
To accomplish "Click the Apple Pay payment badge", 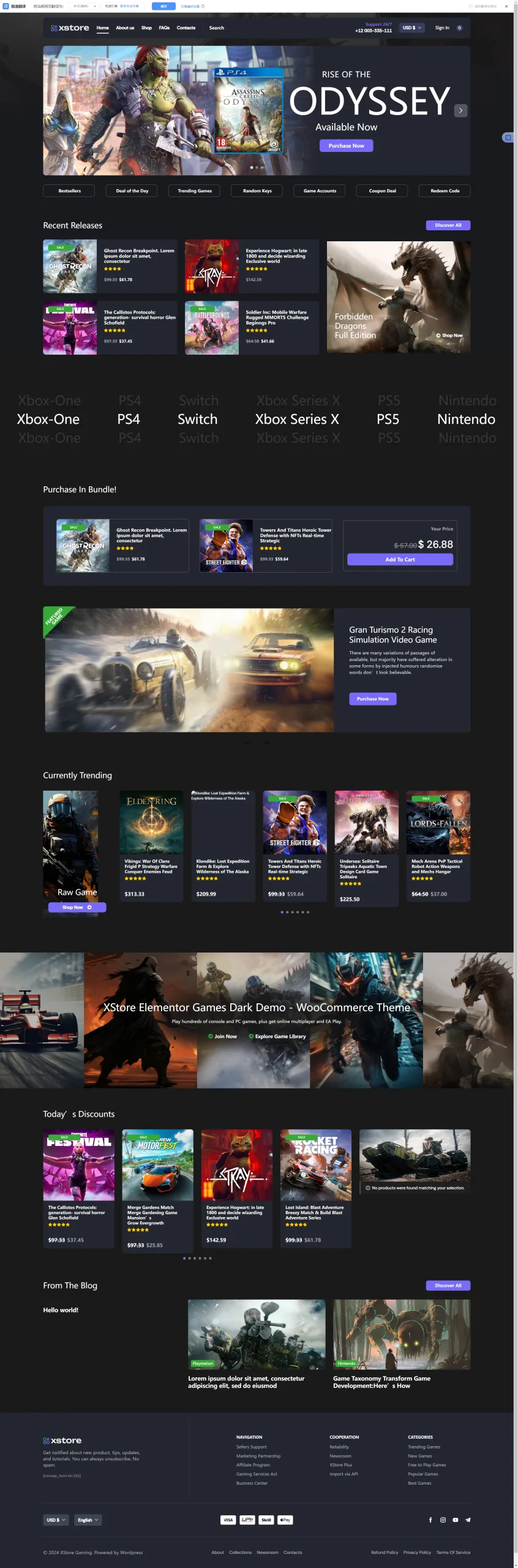I will [285, 1520].
